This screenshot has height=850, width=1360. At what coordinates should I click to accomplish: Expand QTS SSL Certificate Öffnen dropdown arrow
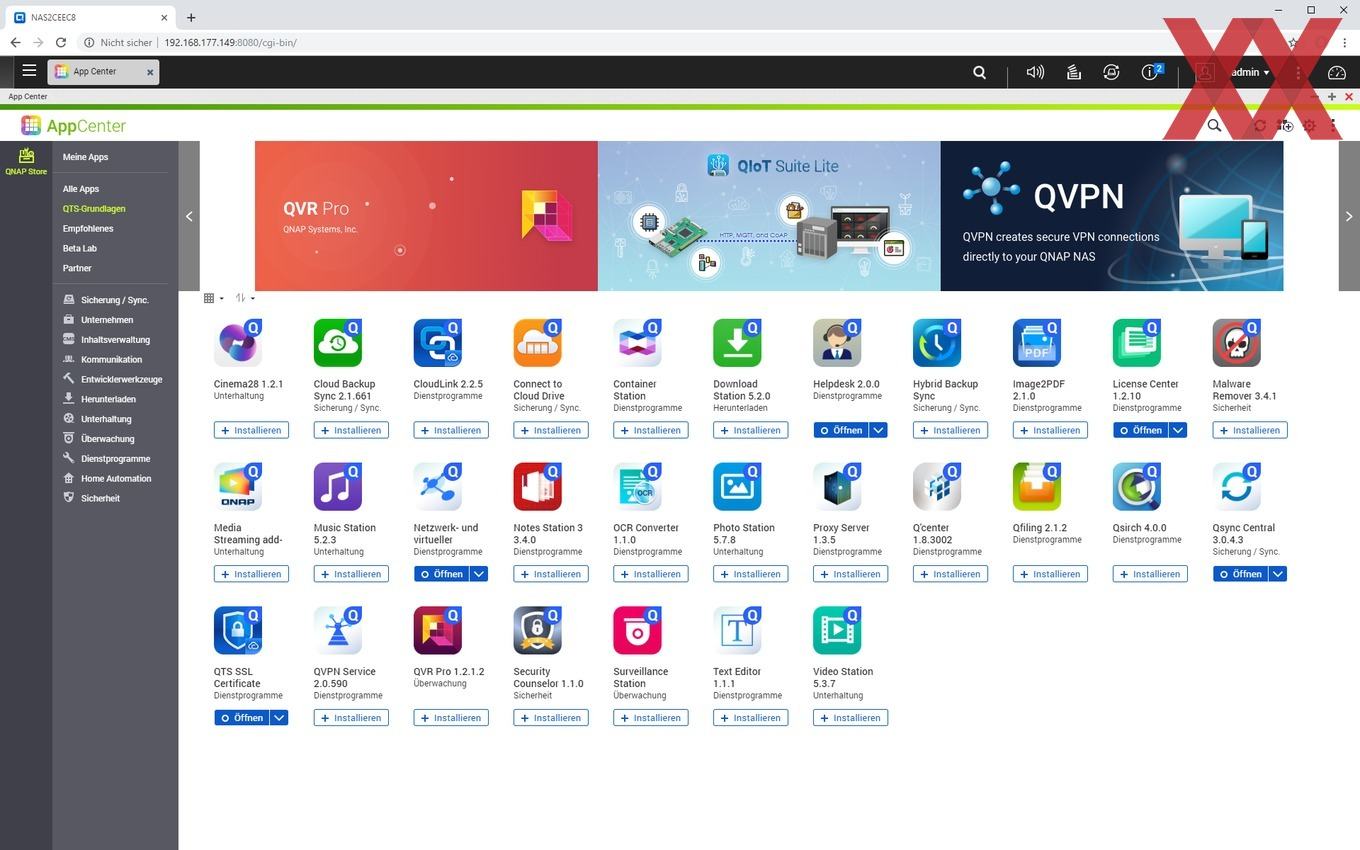point(279,718)
